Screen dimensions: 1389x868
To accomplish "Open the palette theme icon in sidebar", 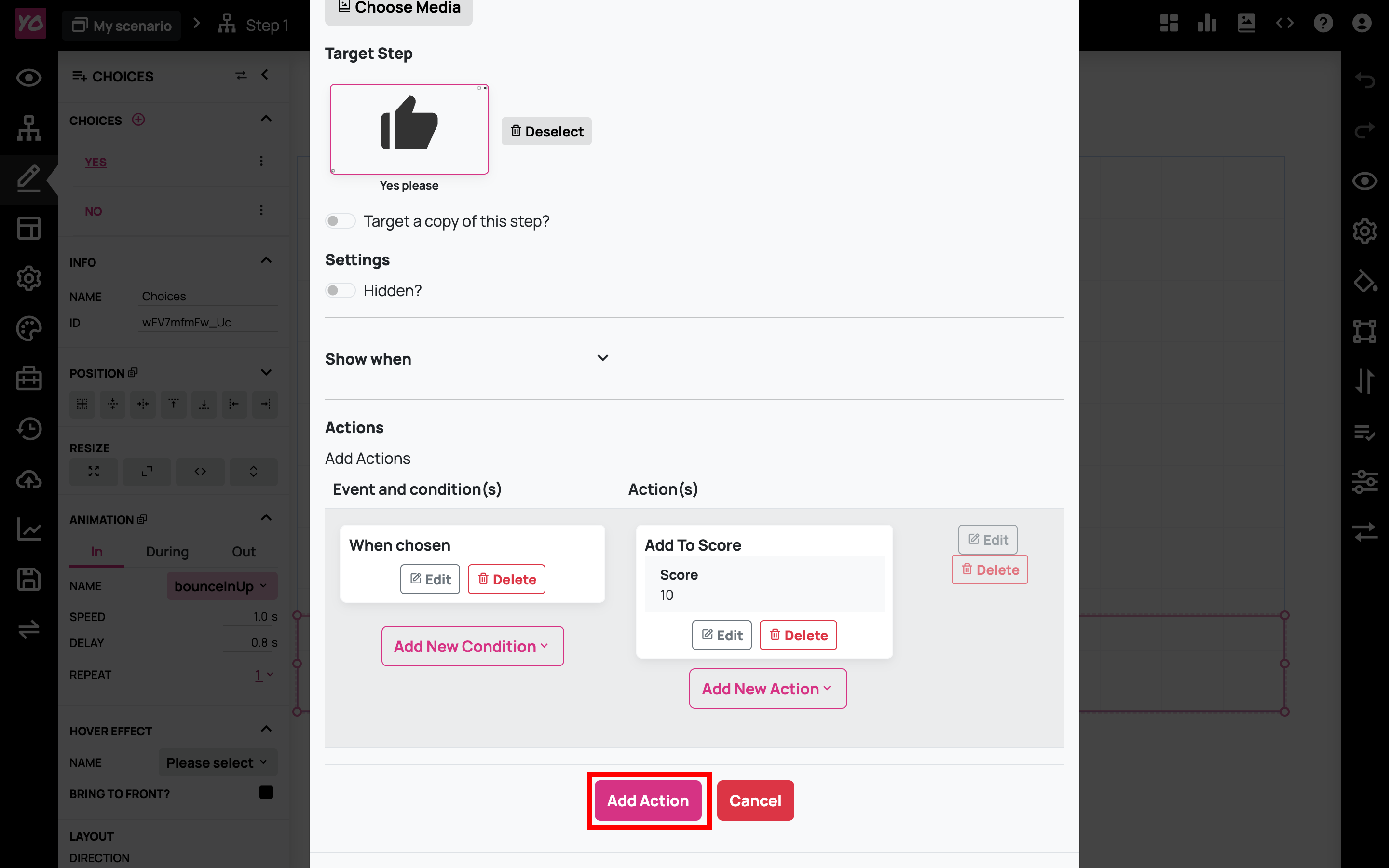I will coord(29,328).
